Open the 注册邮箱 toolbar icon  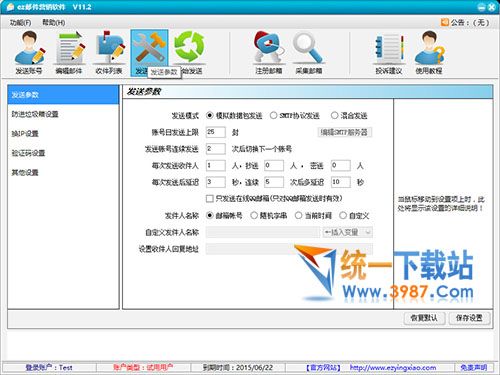(x=269, y=53)
